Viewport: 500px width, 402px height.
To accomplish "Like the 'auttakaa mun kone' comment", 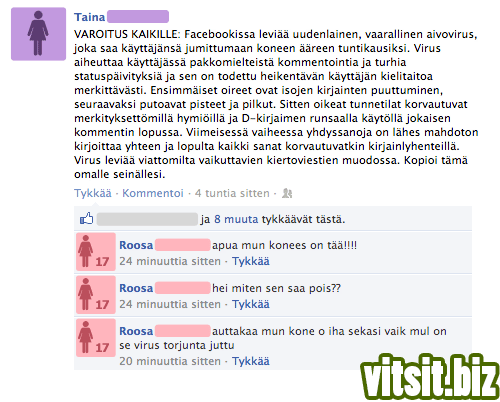I will (x=251, y=361).
